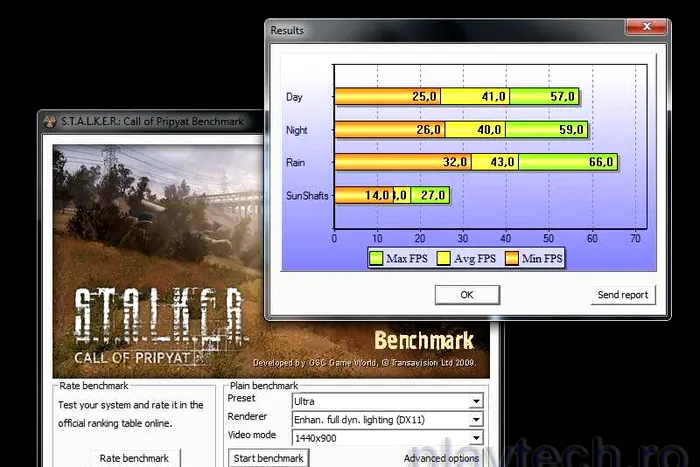This screenshot has width=700, height=467.
Task: Click the Call of Pripyat Benchmark title bar
Action: (152, 121)
